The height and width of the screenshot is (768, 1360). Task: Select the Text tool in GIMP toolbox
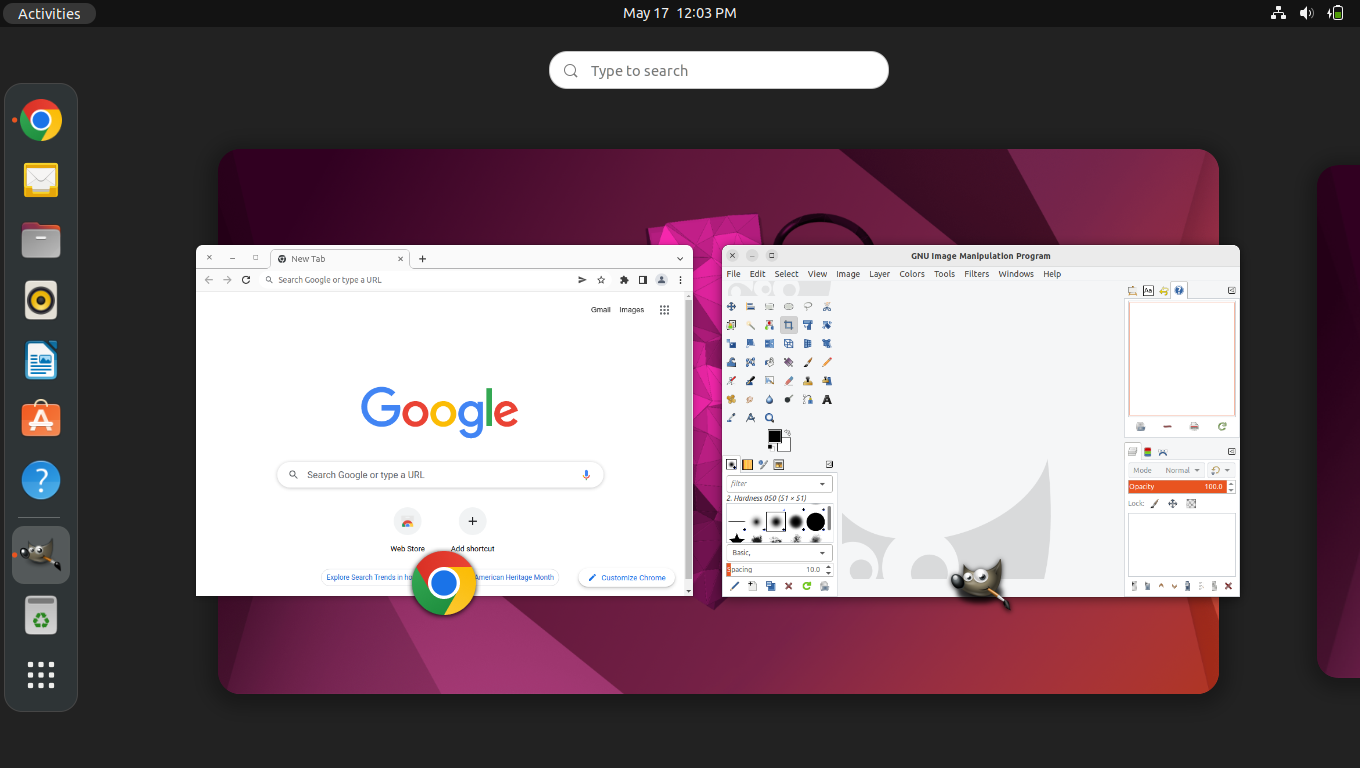[x=827, y=400]
